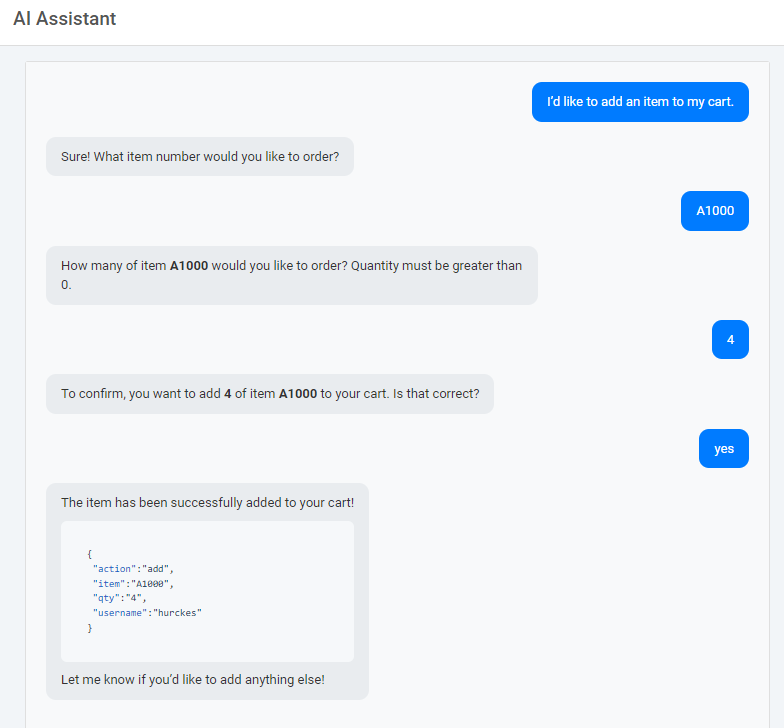Click the "item":"A1000" JSON line
Image resolution: width=784 pixels, height=728 pixels.
[x=133, y=583]
